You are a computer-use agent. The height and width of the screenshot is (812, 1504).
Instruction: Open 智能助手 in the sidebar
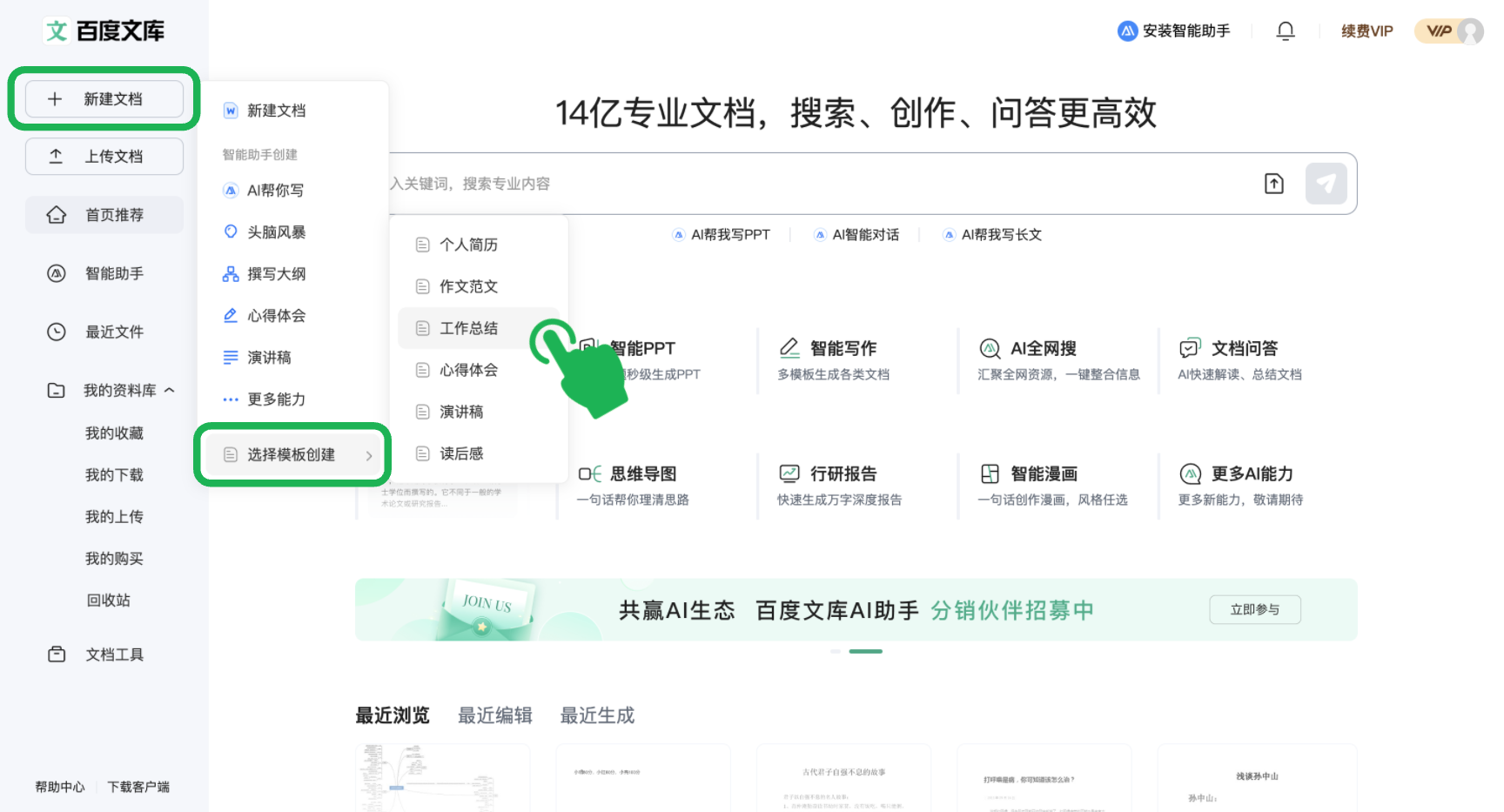[x=104, y=273]
